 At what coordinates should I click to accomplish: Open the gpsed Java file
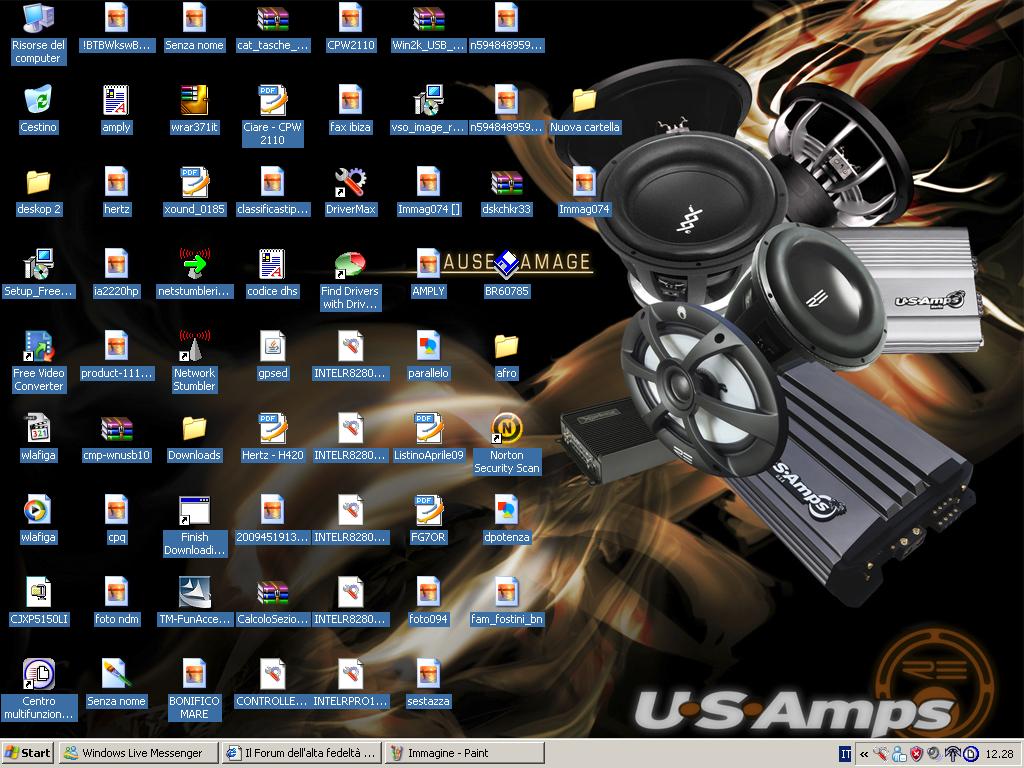coord(272,355)
